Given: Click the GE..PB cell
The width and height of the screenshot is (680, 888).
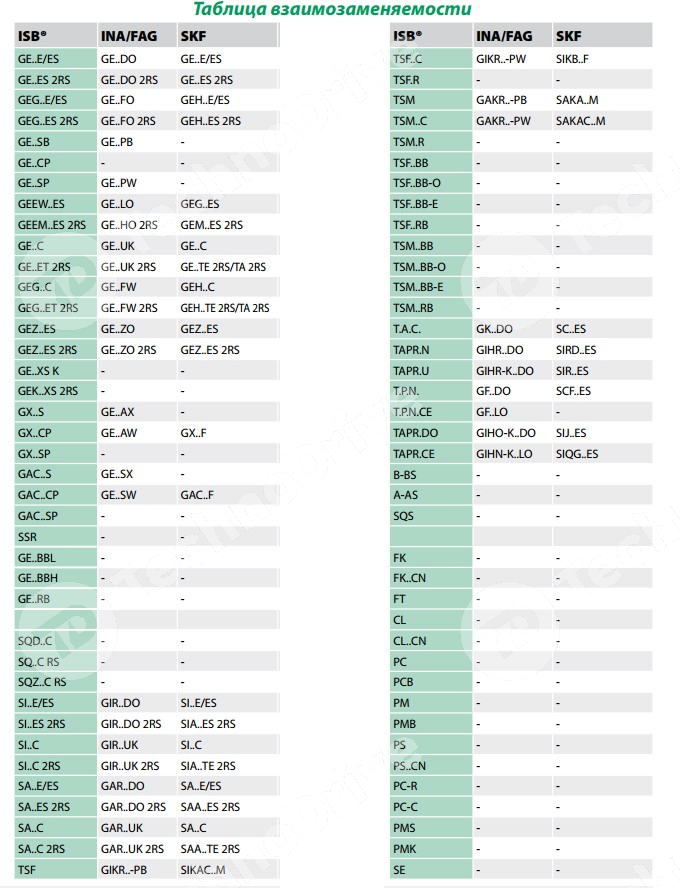Looking at the screenshot, I should 117,142.
